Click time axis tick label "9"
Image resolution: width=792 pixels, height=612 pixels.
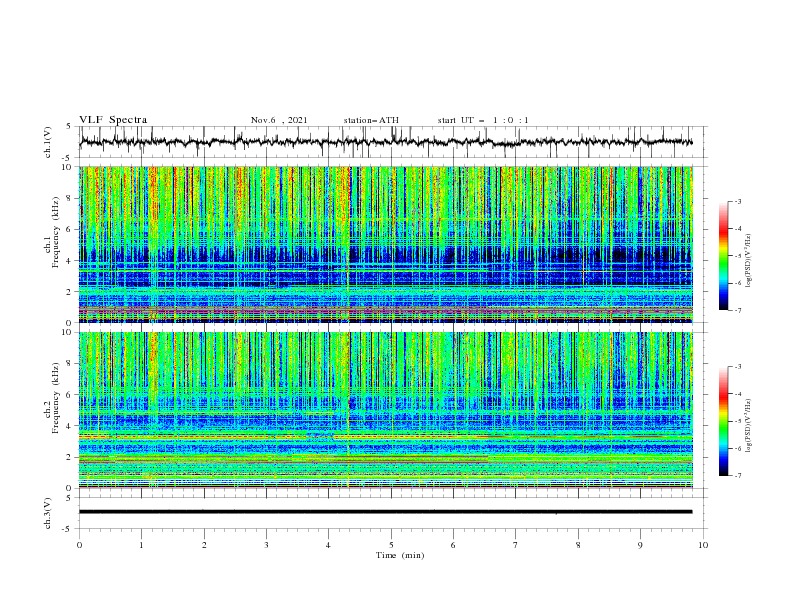(x=640, y=545)
